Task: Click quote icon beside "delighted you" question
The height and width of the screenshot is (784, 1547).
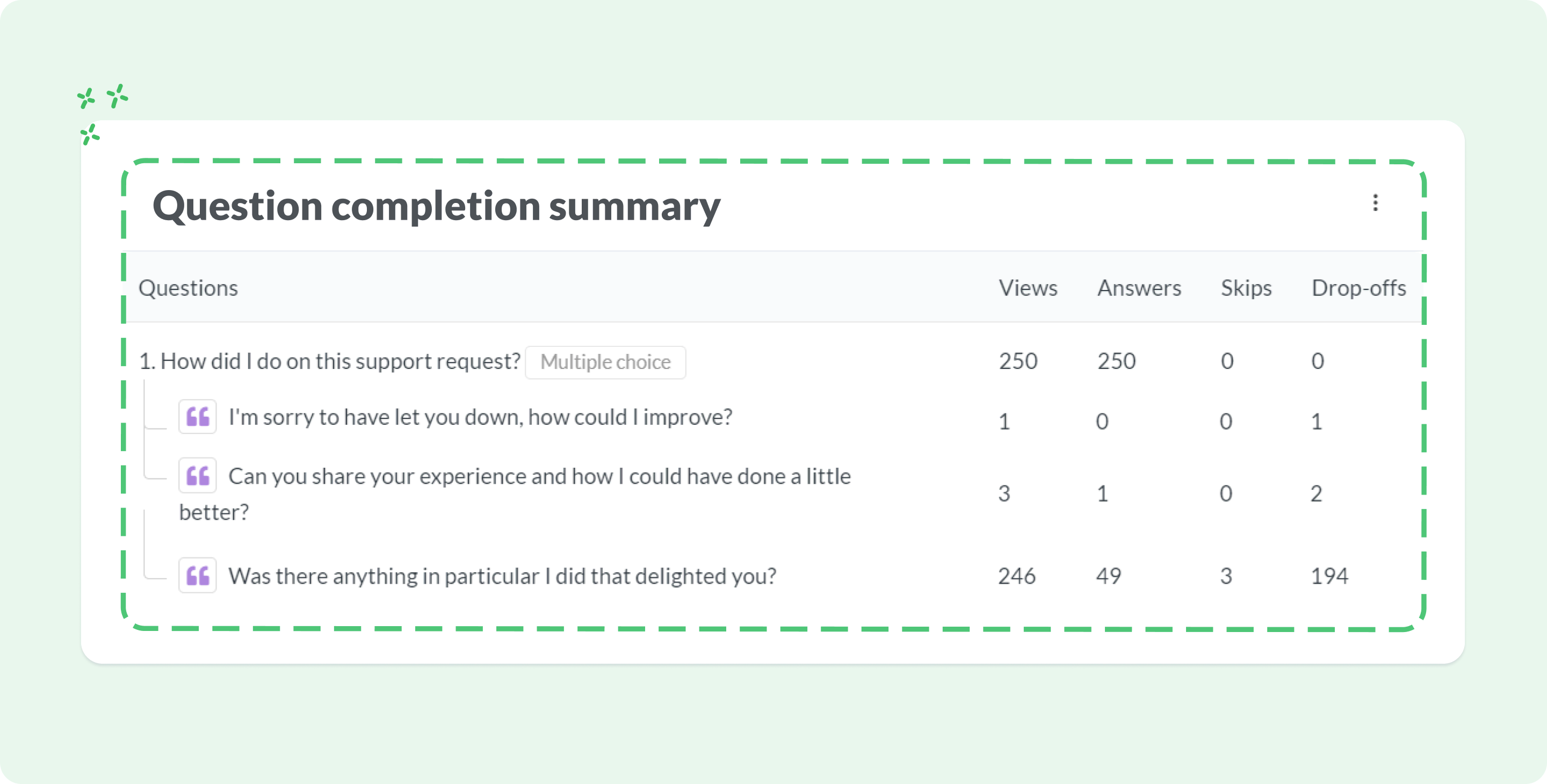Action: (198, 575)
